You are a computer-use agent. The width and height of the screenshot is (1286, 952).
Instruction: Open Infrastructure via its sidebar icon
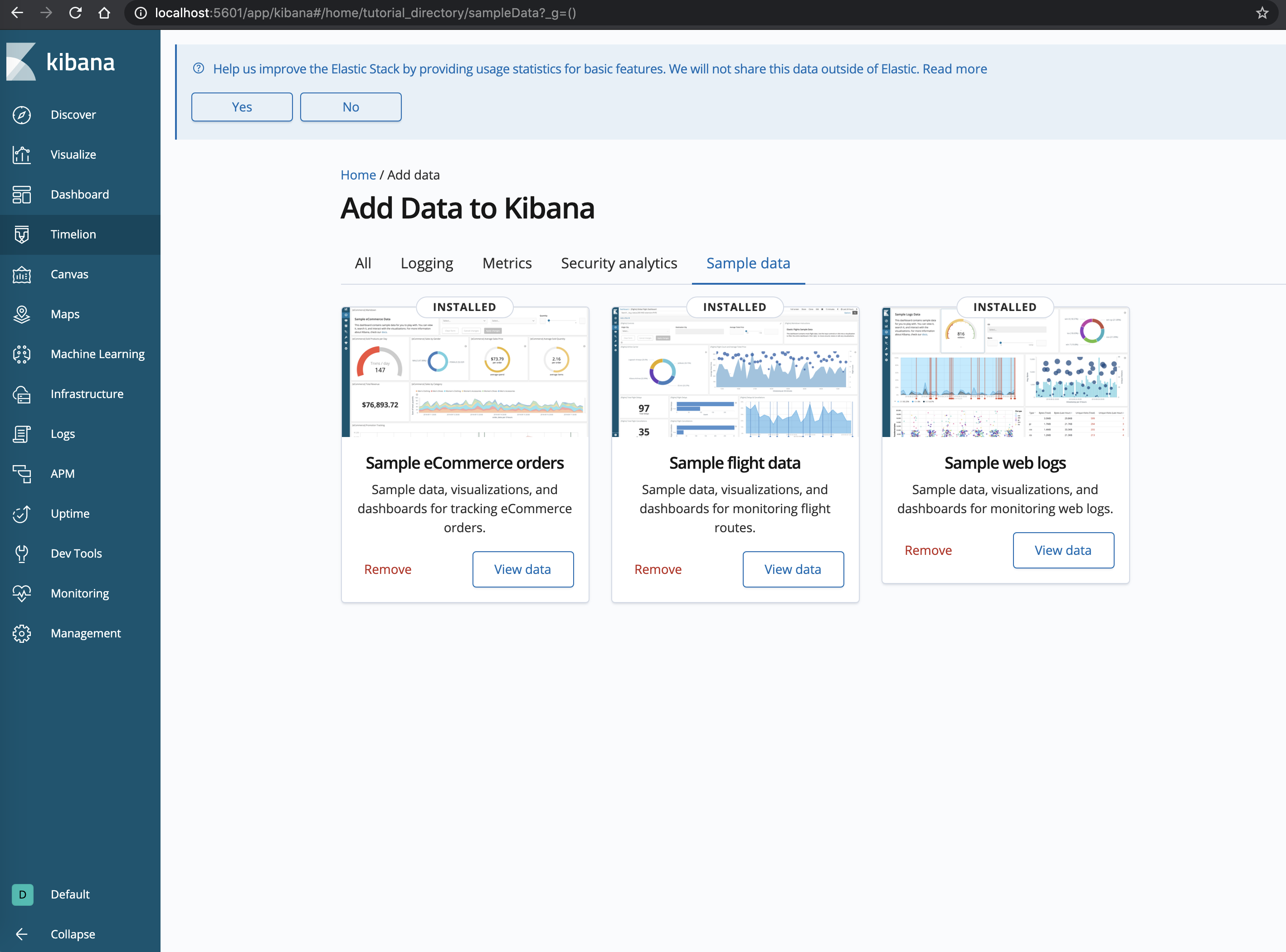[22, 394]
